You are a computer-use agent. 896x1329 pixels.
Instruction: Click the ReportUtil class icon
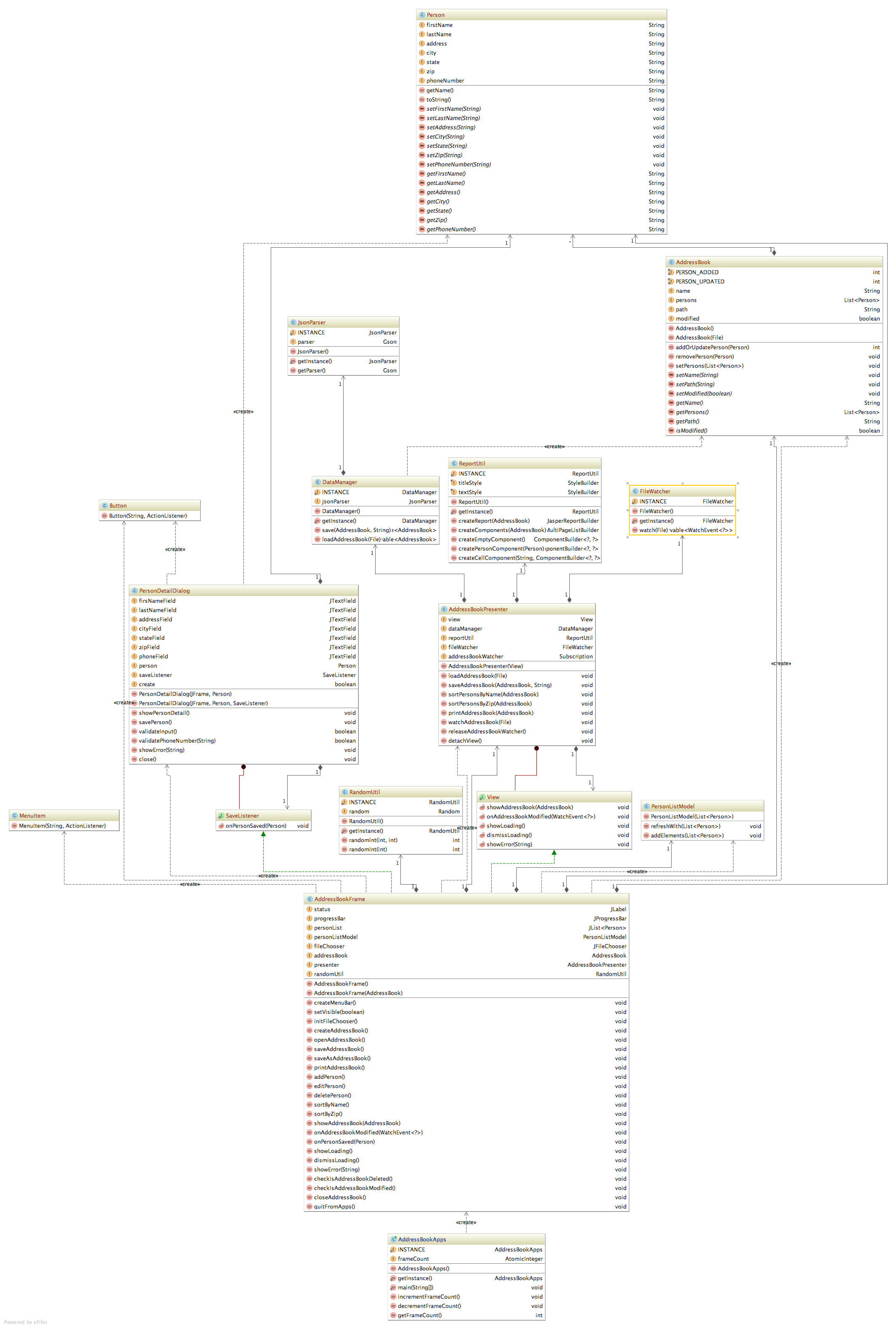tap(454, 464)
